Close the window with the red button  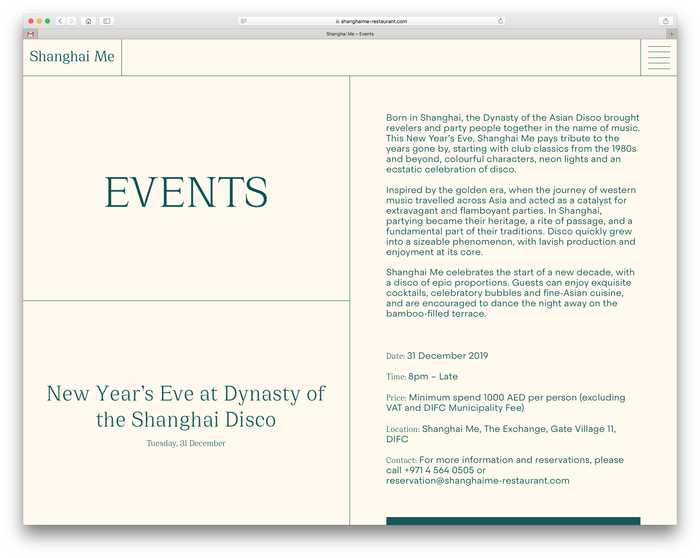point(31,21)
